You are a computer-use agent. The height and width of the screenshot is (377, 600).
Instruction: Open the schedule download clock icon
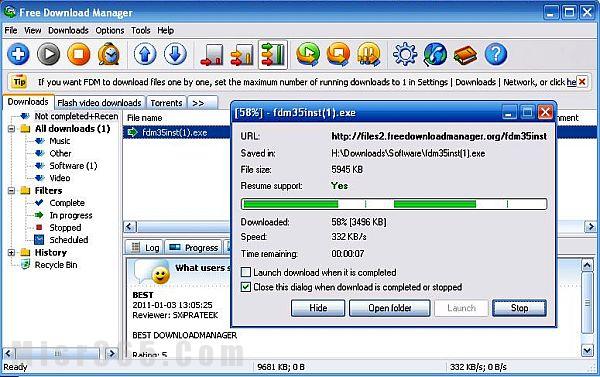[109, 54]
